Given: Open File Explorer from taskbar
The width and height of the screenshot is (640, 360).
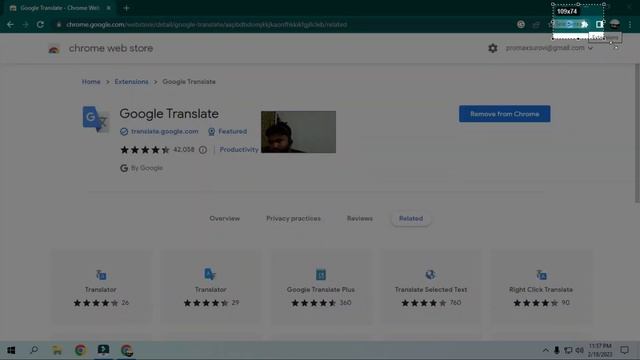Looking at the screenshot, I should click(x=57, y=350).
